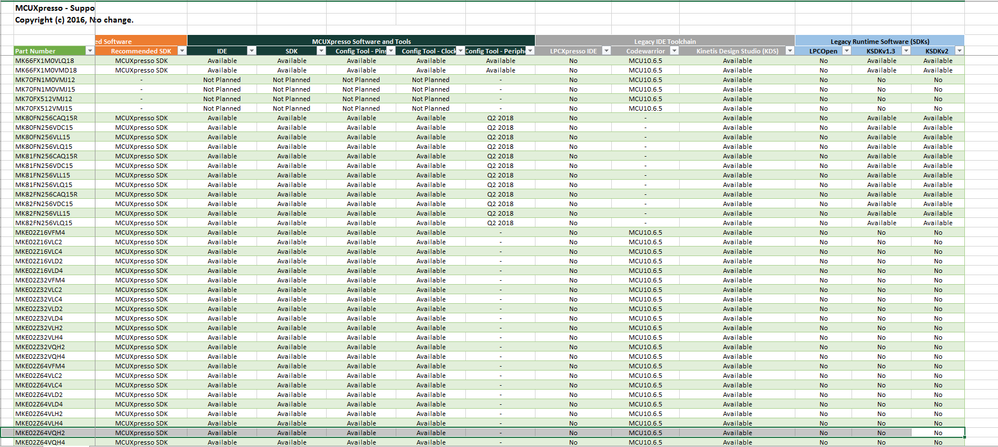Select part number cell MK70FN1M0VMJ15
The height and width of the screenshot is (447, 998).
coord(54,89)
